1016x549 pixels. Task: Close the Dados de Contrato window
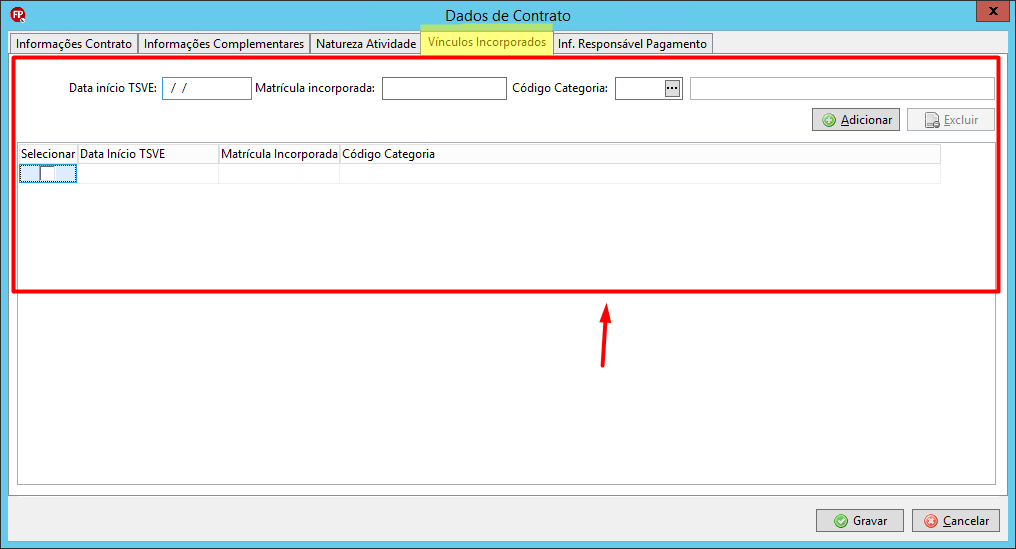(x=993, y=11)
